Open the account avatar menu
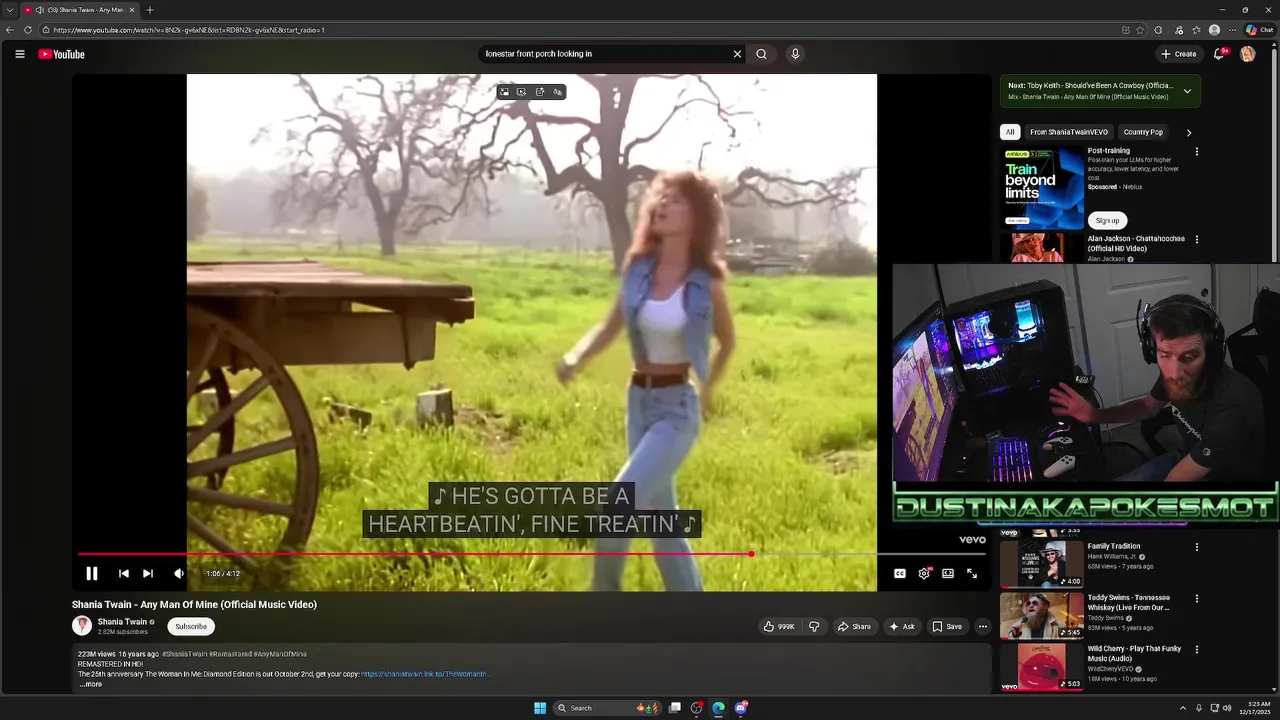This screenshot has width=1280, height=720. tap(1247, 54)
